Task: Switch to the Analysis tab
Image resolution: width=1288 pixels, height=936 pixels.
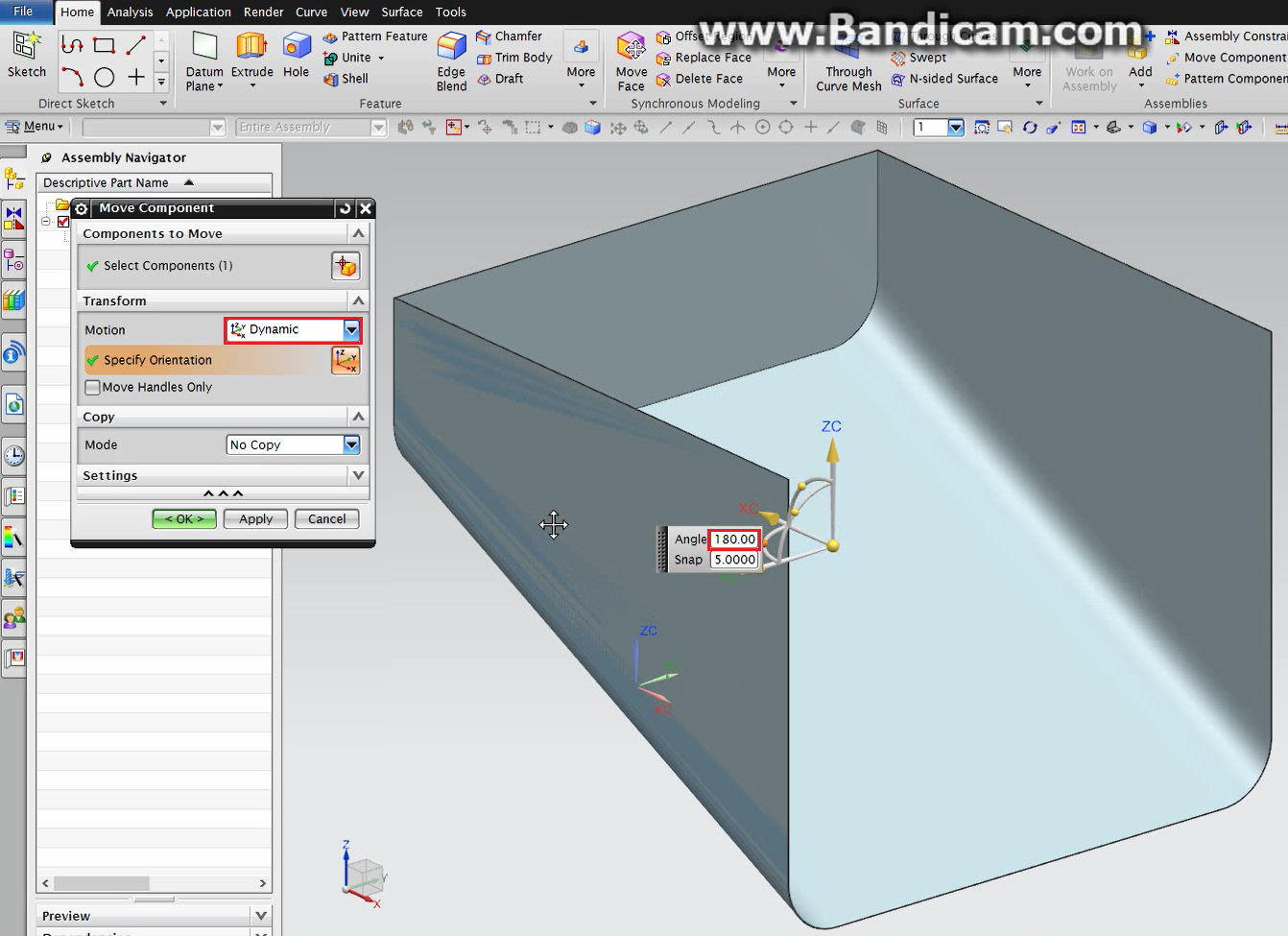Action: (130, 12)
